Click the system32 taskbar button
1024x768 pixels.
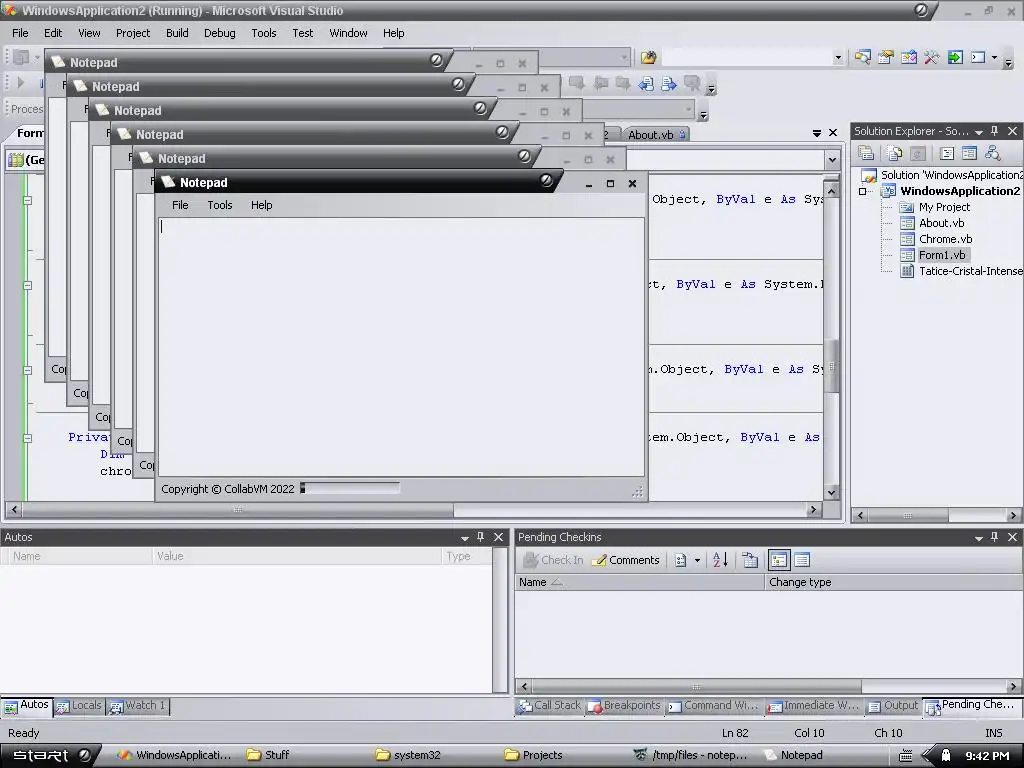[x=408, y=755]
